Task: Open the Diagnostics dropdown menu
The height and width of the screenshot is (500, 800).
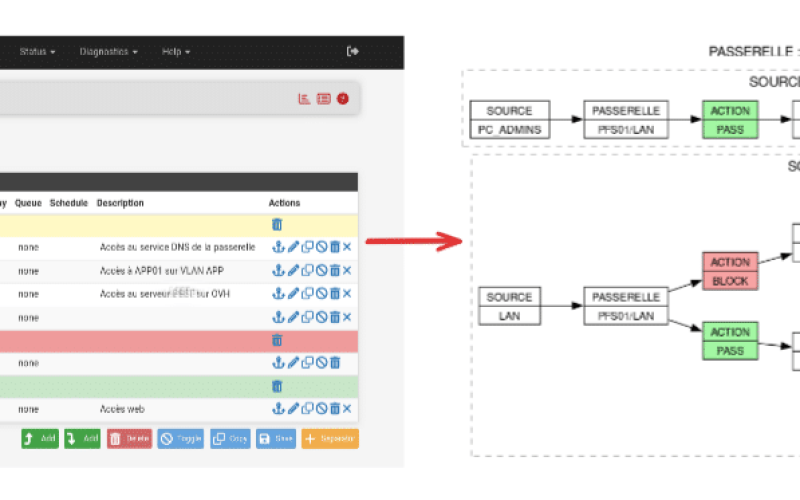Action: tap(108, 51)
